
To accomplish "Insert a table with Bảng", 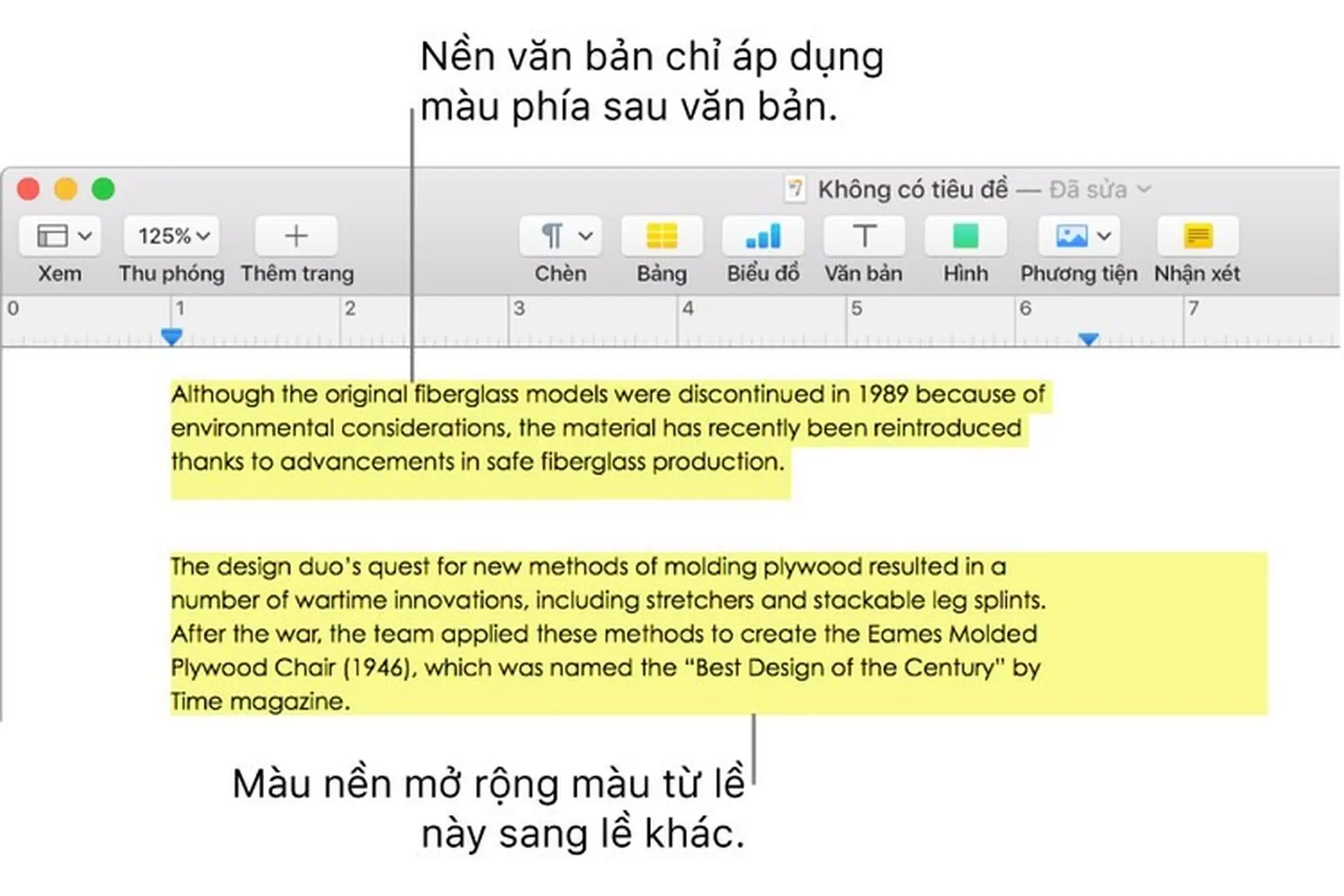I will coord(661,236).
